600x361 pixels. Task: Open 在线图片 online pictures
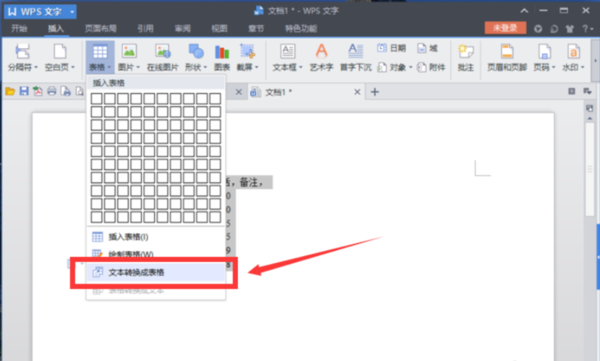click(163, 57)
